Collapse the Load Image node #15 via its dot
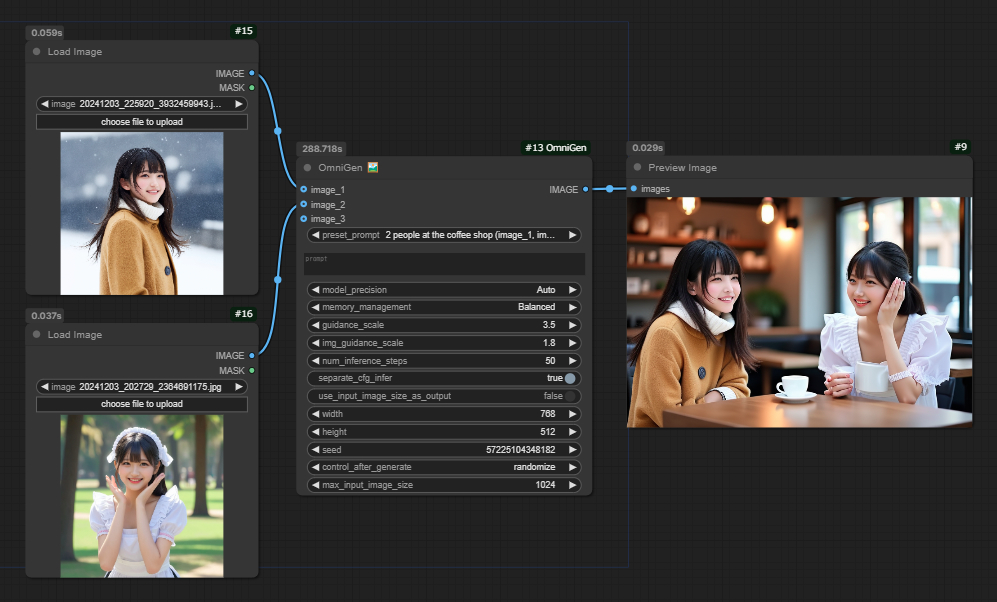This screenshot has height=602, width=997. pyautogui.click(x=36, y=51)
